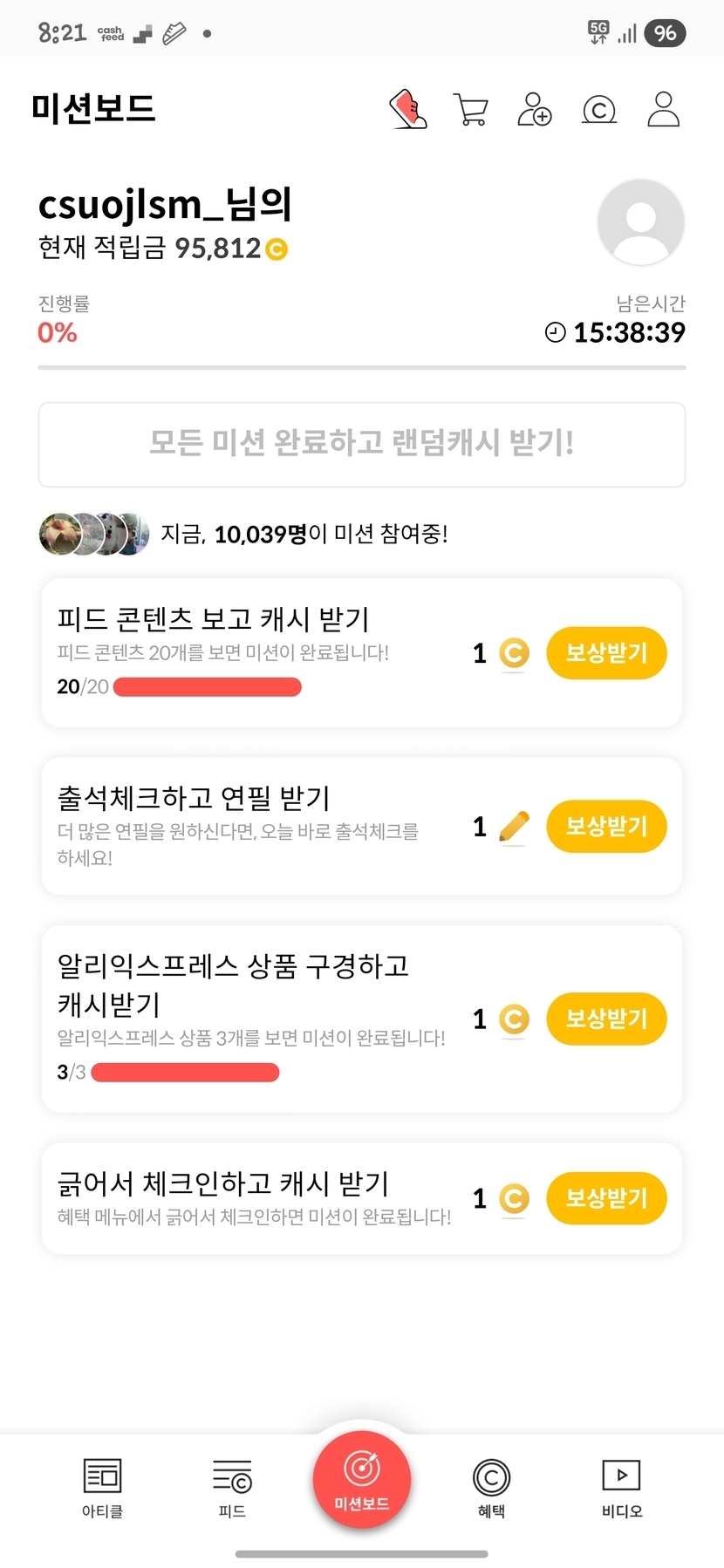This screenshot has width=724, height=1568.
Task: Claim reward for feed contents mission
Action: pyautogui.click(x=606, y=653)
